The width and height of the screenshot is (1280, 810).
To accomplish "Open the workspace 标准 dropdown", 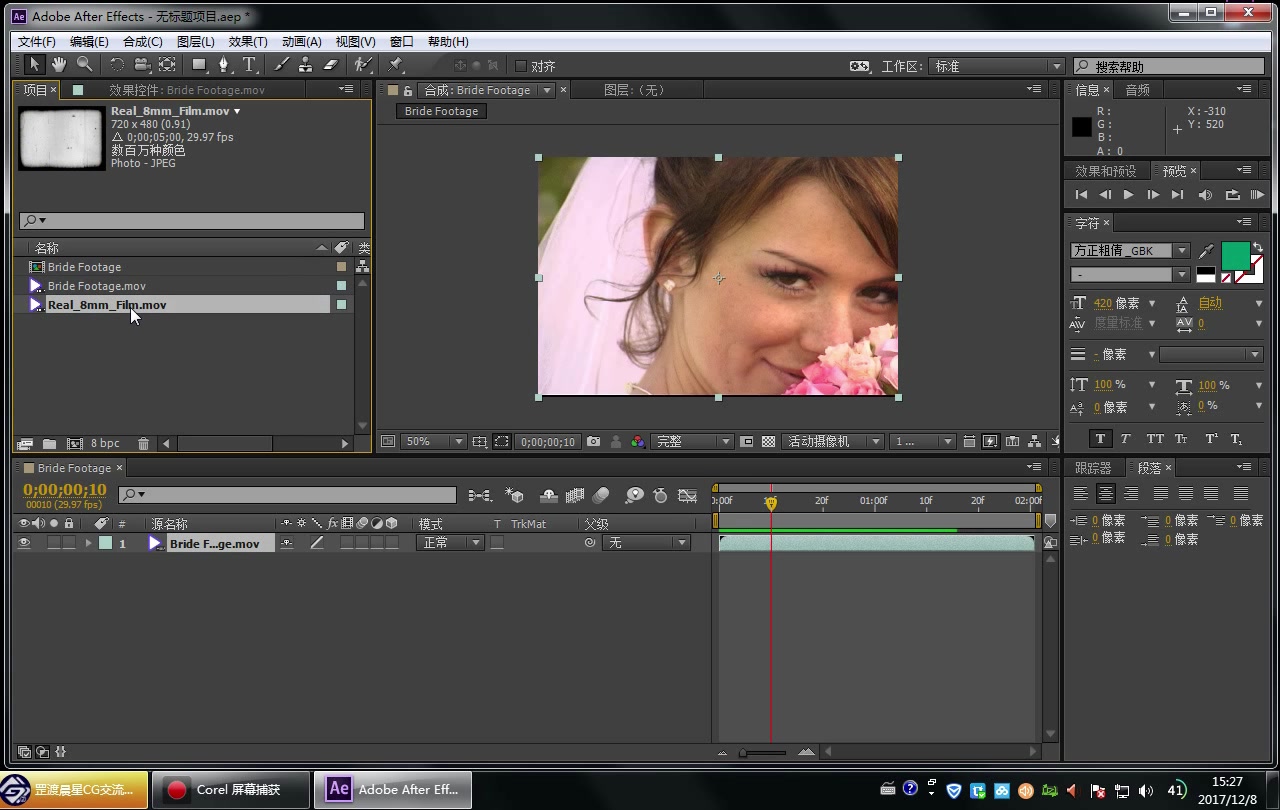I will (x=997, y=66).
